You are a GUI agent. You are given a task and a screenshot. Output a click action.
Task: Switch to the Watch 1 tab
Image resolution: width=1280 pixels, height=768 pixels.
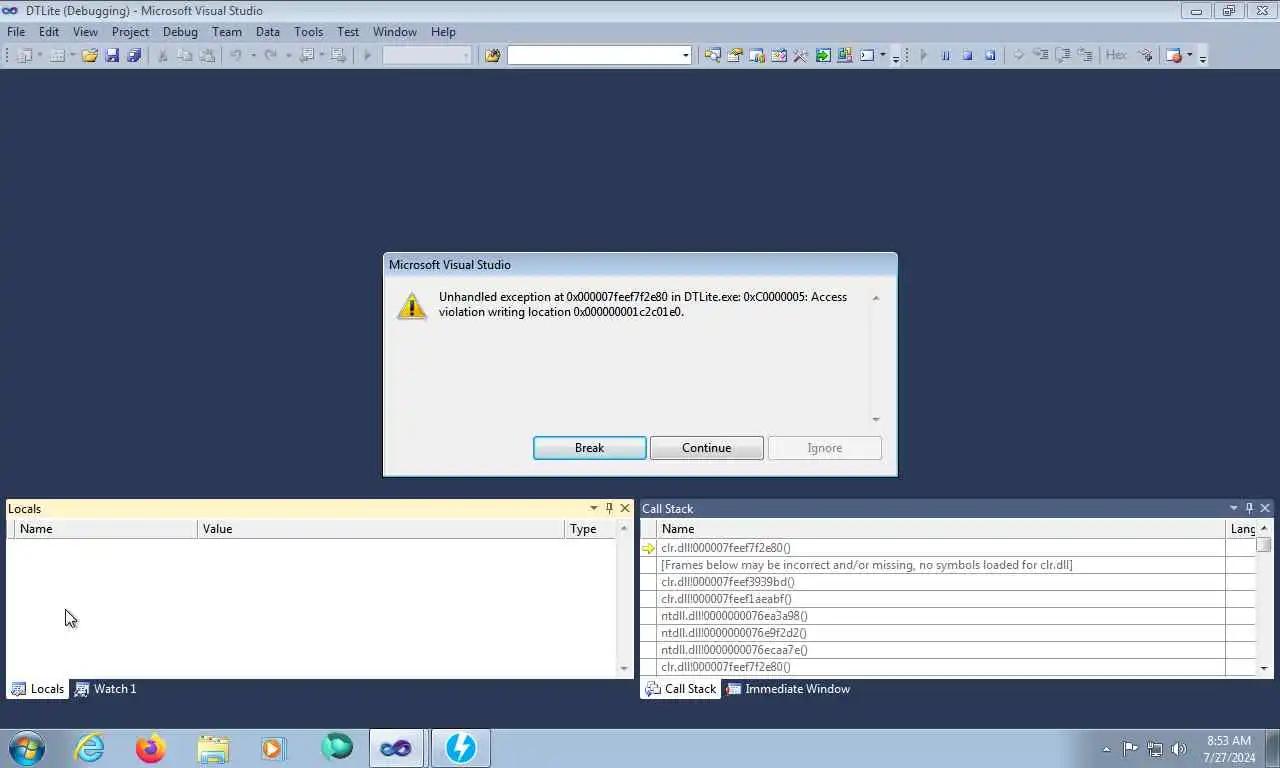click(105, 689)
